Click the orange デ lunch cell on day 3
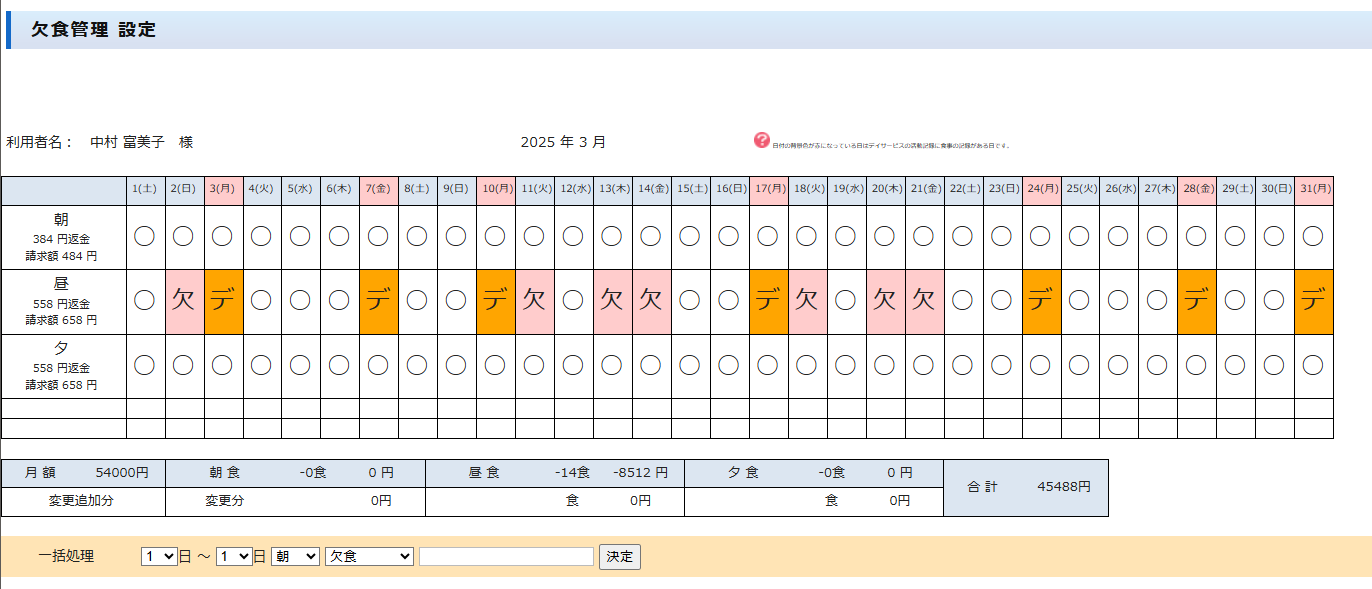This screenshot has width=1372, height=589. point(223,301)
